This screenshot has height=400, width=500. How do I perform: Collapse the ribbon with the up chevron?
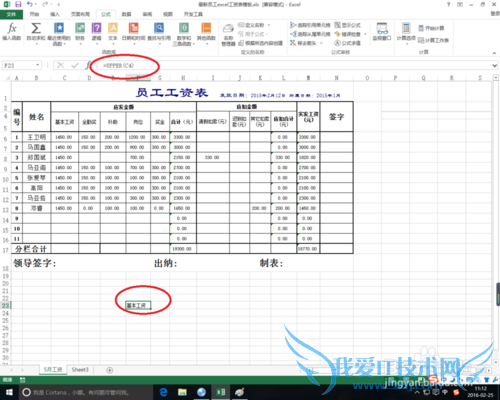pyautogui.click(x=494, y=53)
